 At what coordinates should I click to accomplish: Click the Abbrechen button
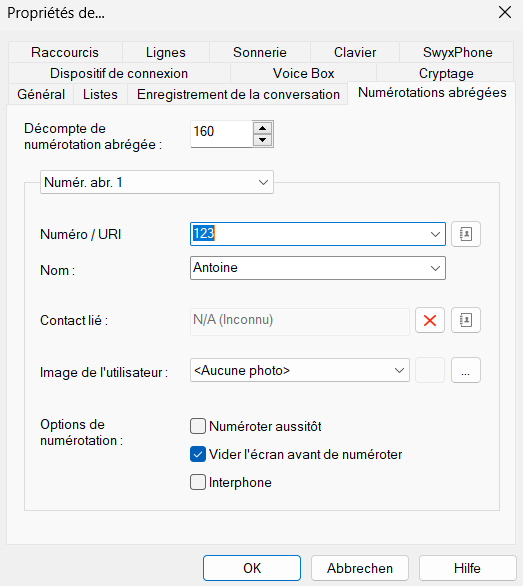click(x=360, y=568)
